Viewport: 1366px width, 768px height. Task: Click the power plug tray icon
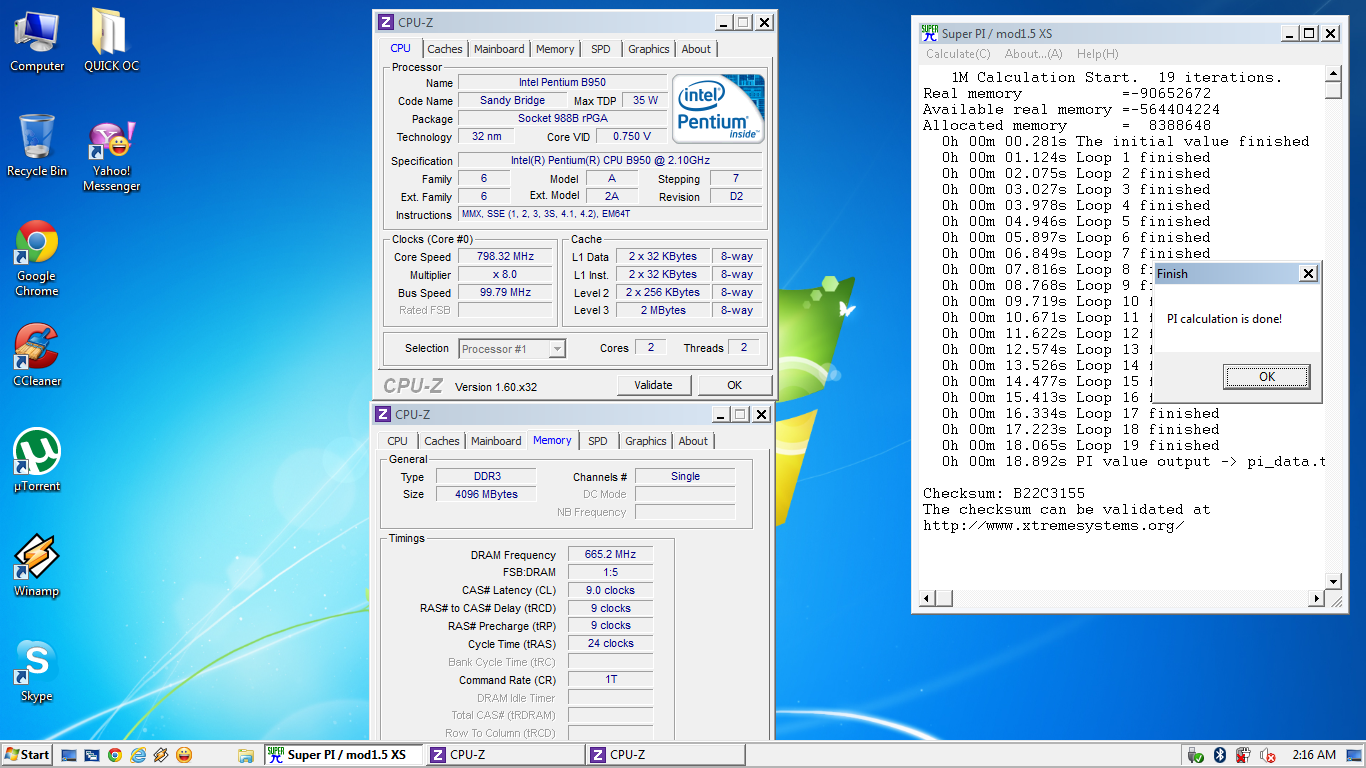click(1243, 755)
